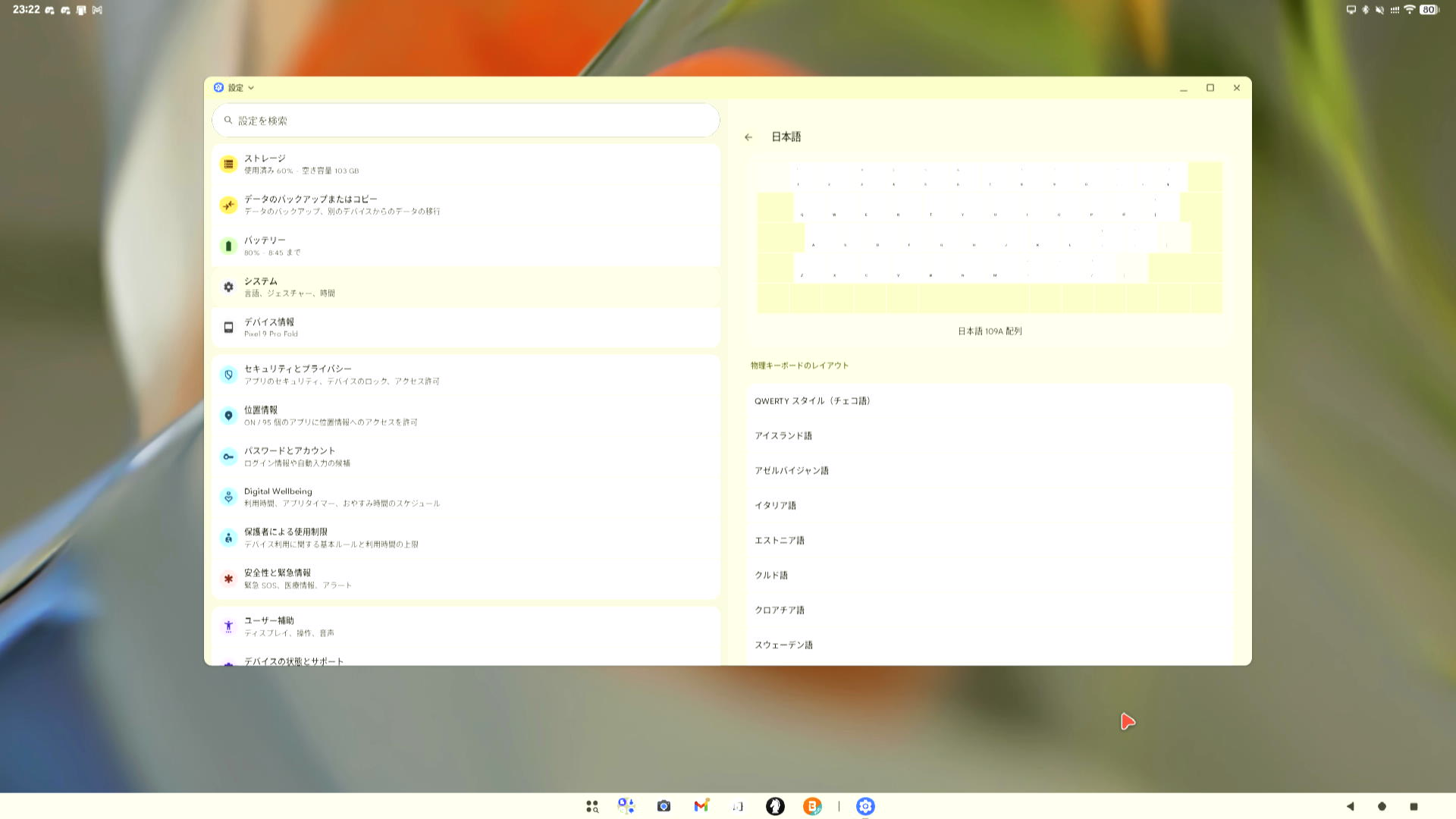Image resolution: width=1456 pixels, height=819 pixels.
Task: Tap the home circle in the navigation bar
Action: pyautogui.click(x=1382, y=806)
